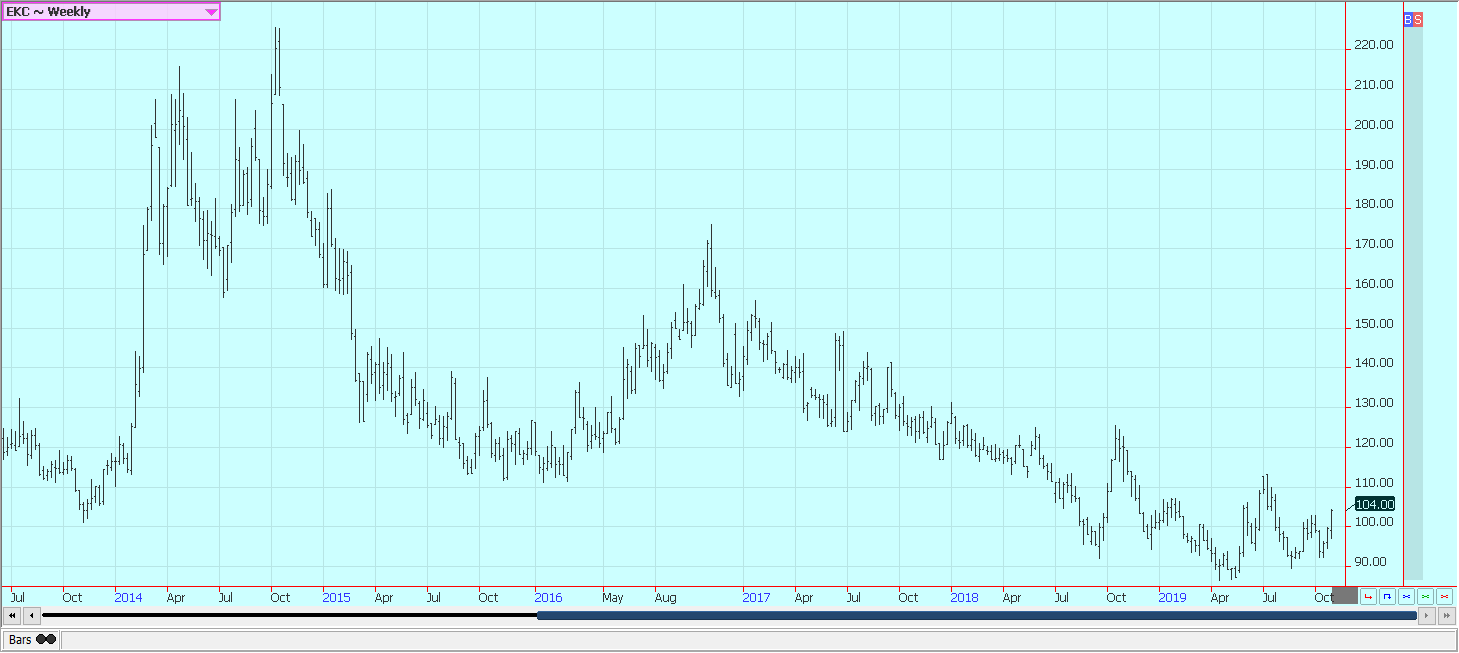The width and height of the screenshot is (1459, 653).
Task: Click the 2018 year label on time axis
Action: [x=964, y=598]
